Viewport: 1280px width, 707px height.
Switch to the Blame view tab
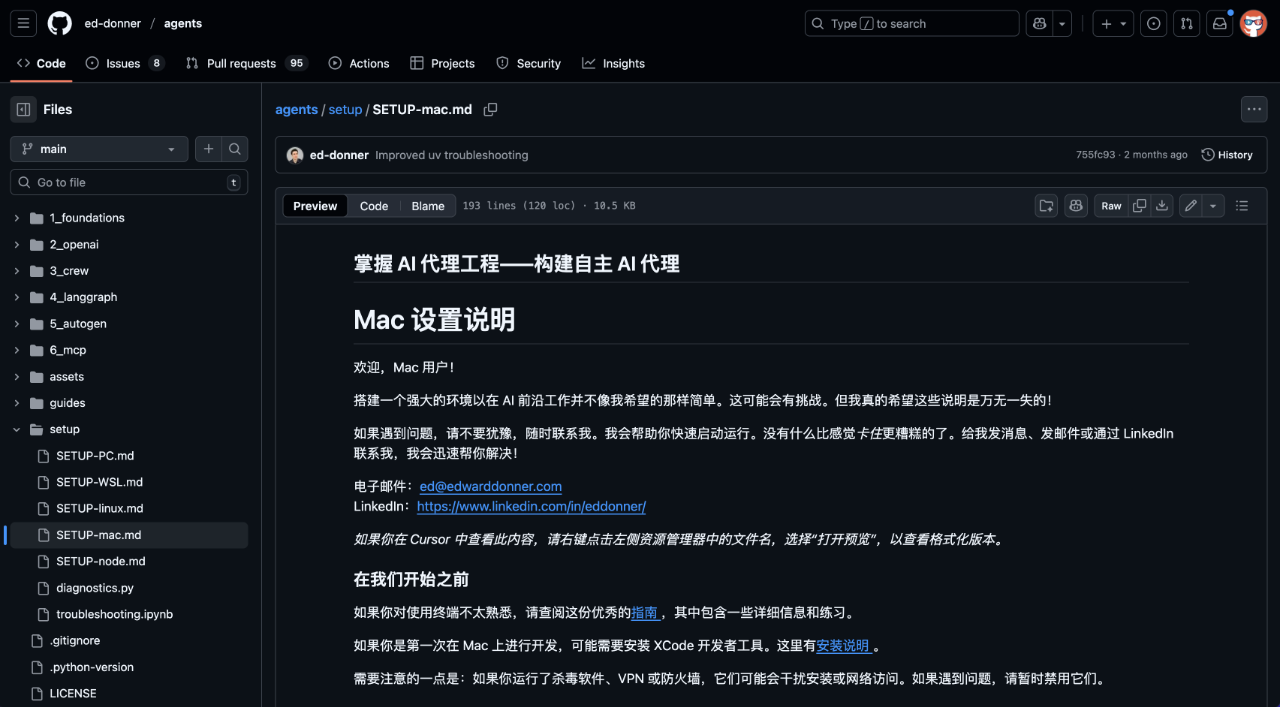tap(428, 206)
